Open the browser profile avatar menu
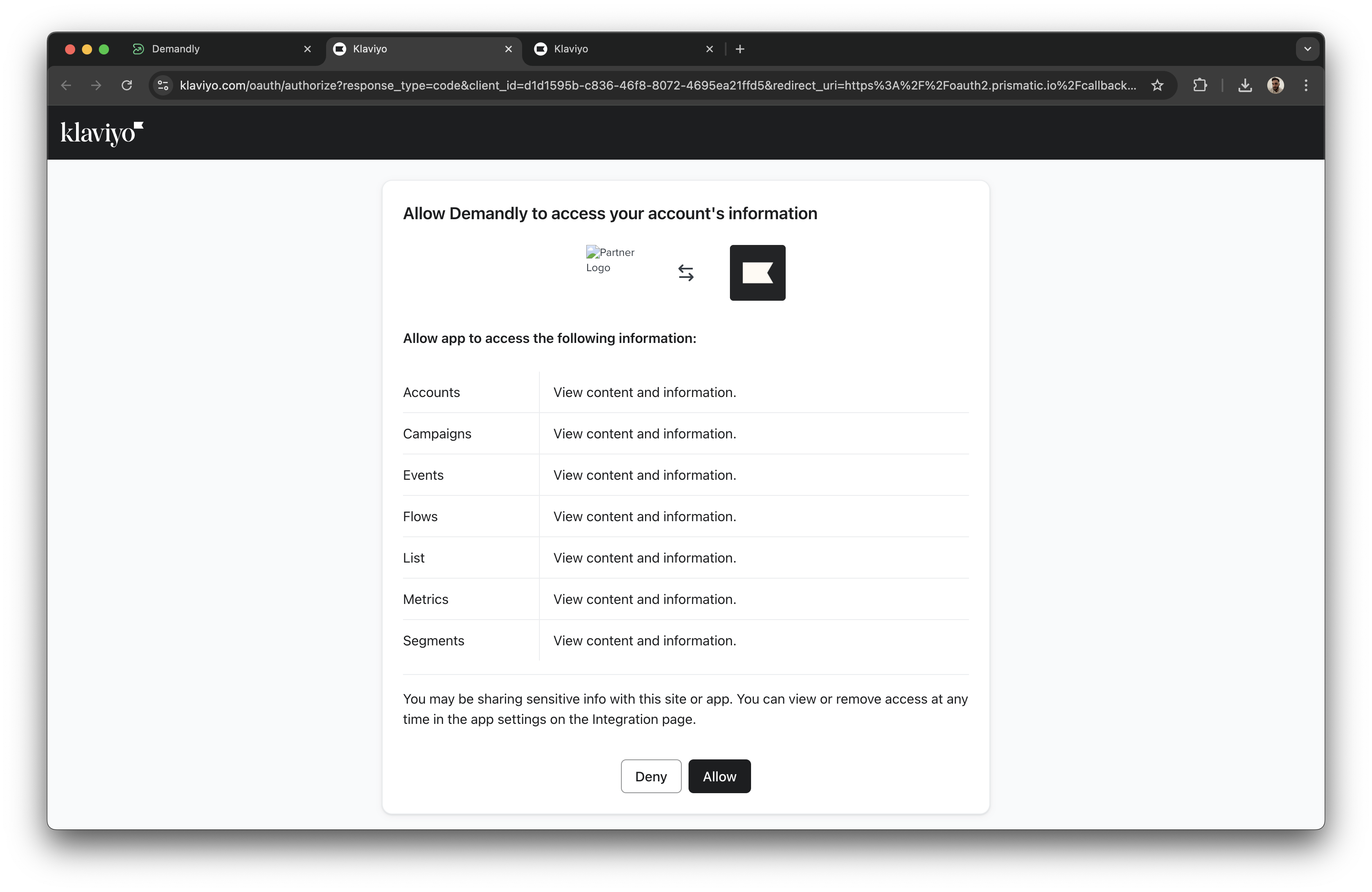Screen dimensions: 1372x892 tap(1276, 85)
